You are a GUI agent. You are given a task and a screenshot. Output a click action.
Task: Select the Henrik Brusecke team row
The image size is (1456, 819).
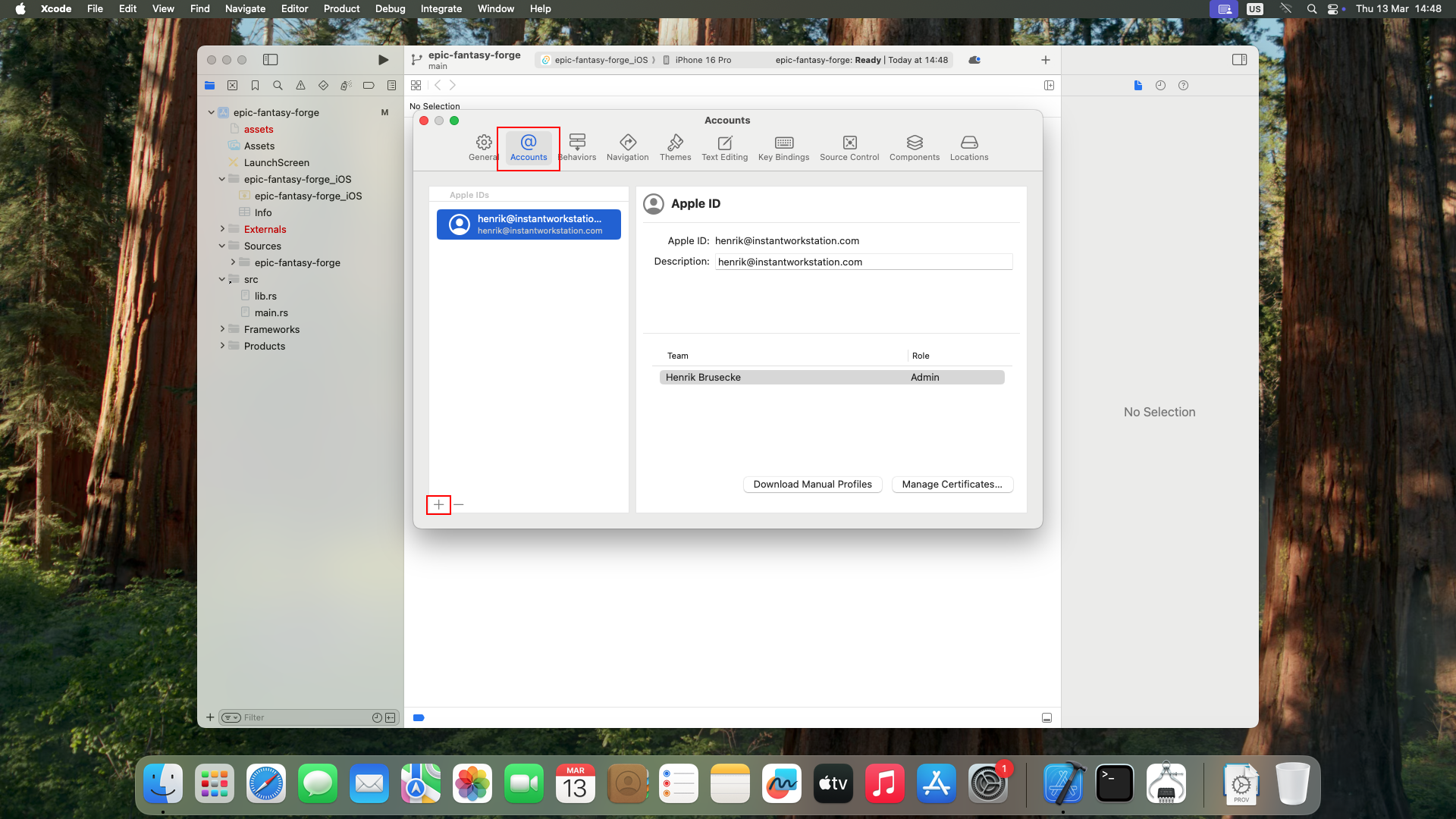coord(832,378)
